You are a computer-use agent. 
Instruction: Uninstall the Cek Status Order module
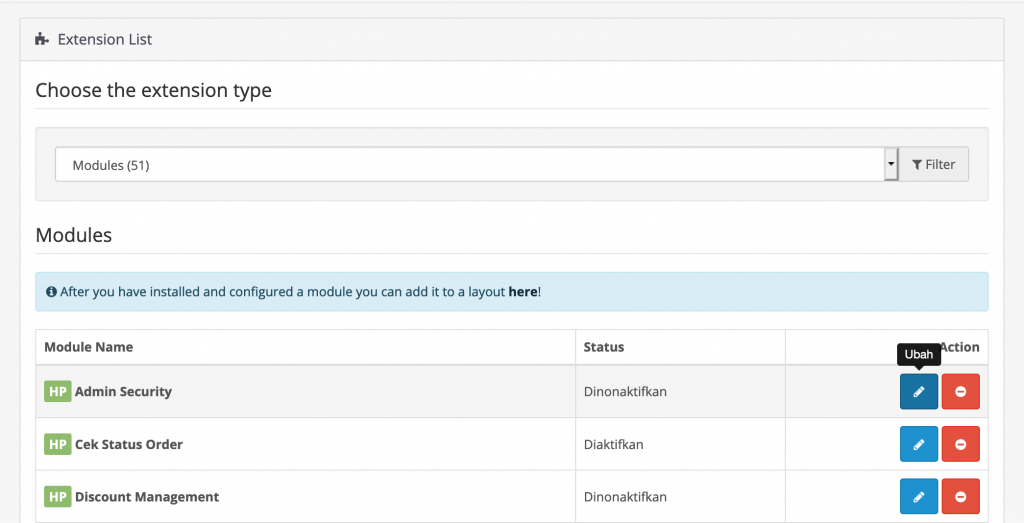[x=960, y=444]
